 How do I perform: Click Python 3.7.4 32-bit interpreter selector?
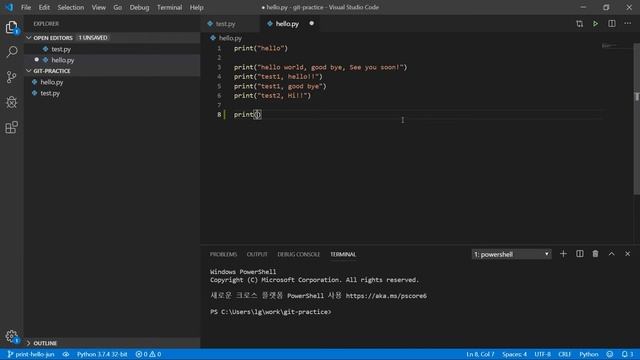coord(102,354)
